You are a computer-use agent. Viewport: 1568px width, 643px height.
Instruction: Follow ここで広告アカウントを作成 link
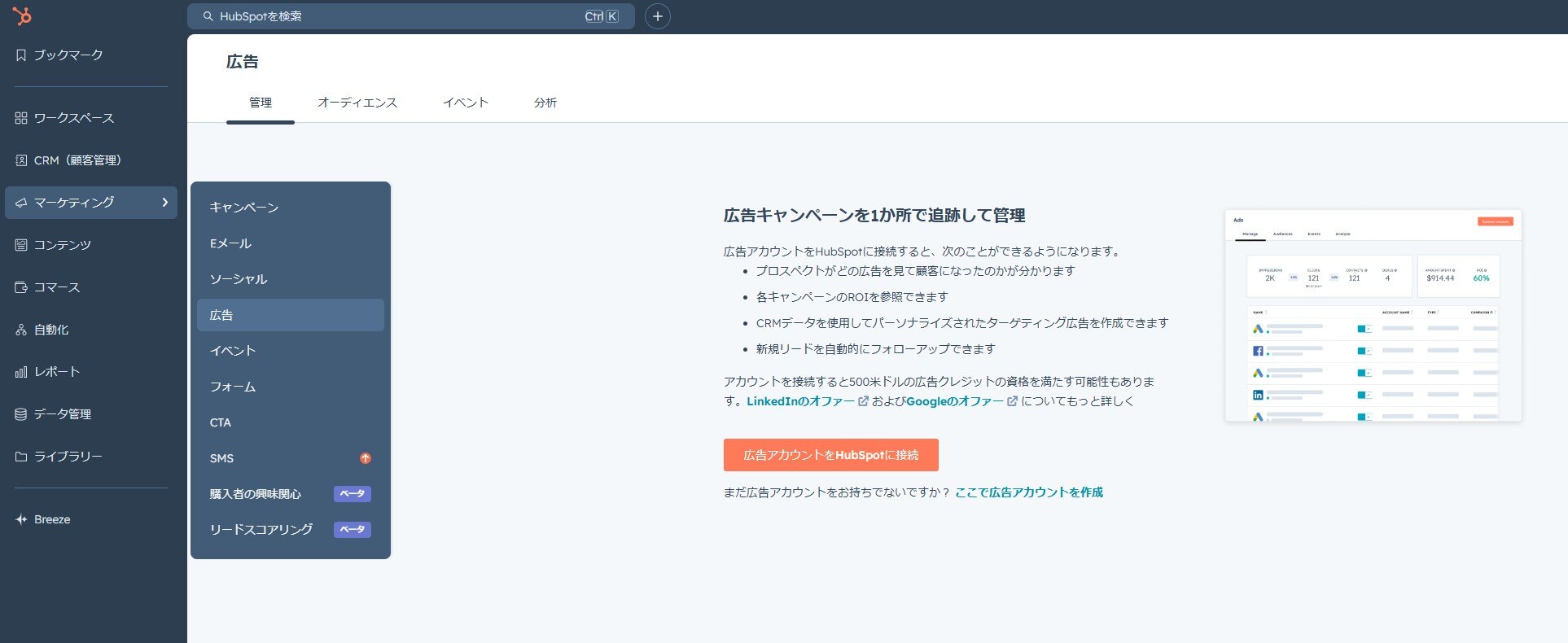pos(1029,492)
